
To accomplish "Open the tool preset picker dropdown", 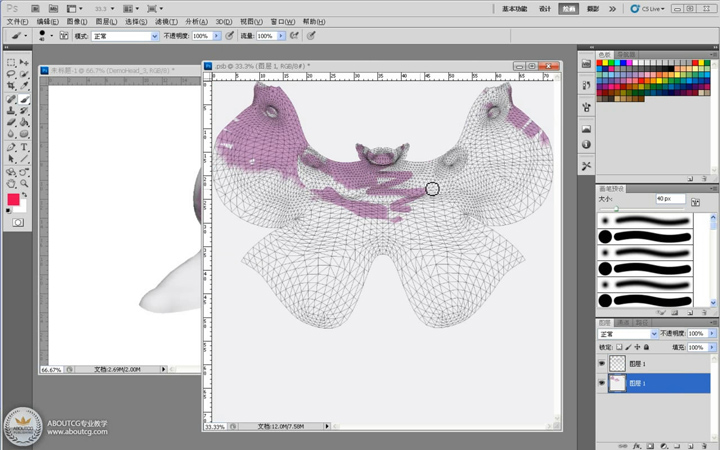I will click(25, 36).
